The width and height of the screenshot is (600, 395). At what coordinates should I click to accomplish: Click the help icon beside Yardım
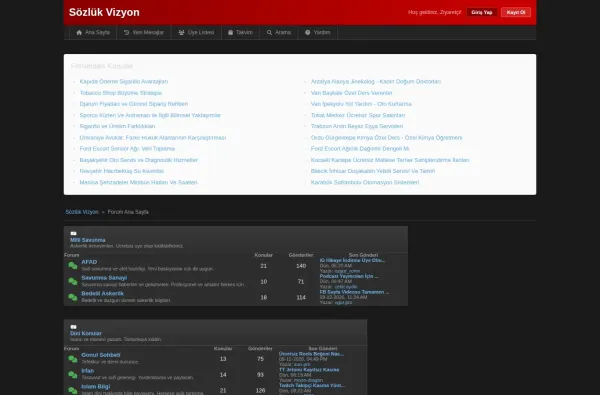[x=308, y=33]
